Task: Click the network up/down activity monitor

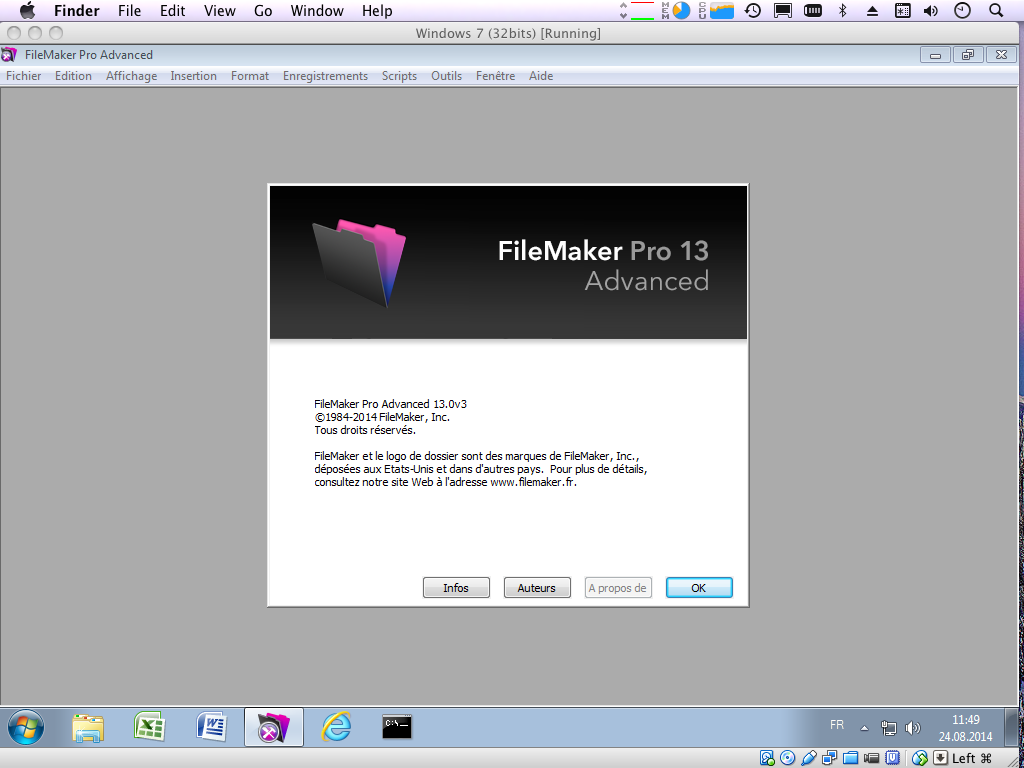Action: pyautogui.click(x=637, y=10)
